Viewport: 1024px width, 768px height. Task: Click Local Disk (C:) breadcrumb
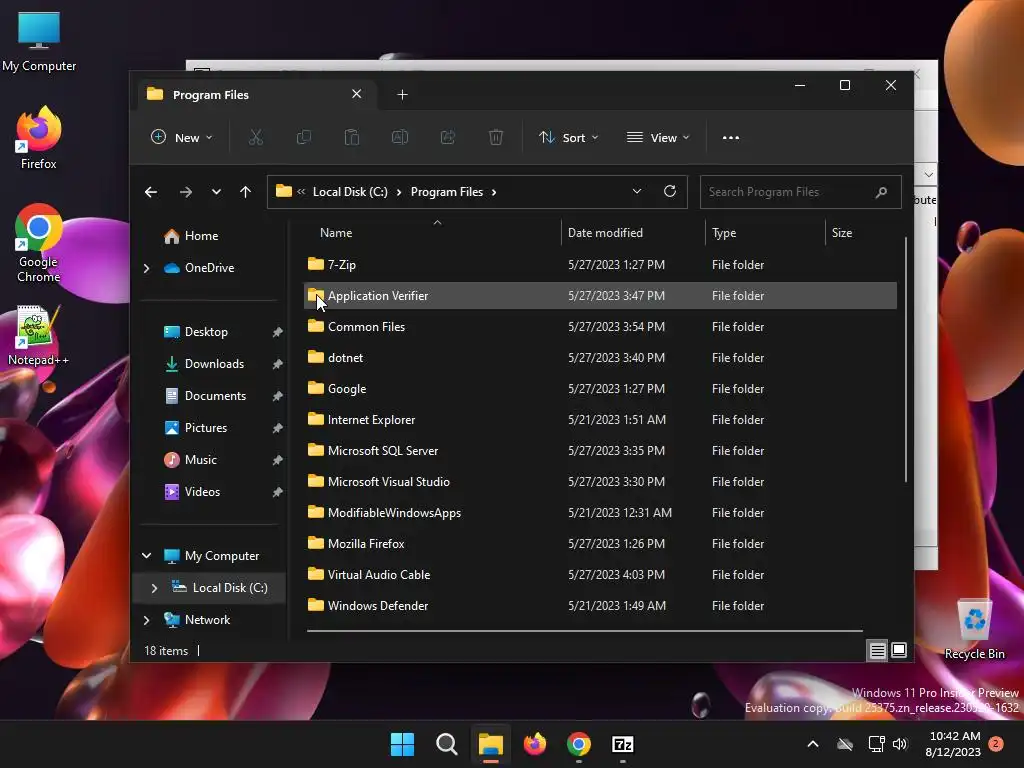point(350,192)
